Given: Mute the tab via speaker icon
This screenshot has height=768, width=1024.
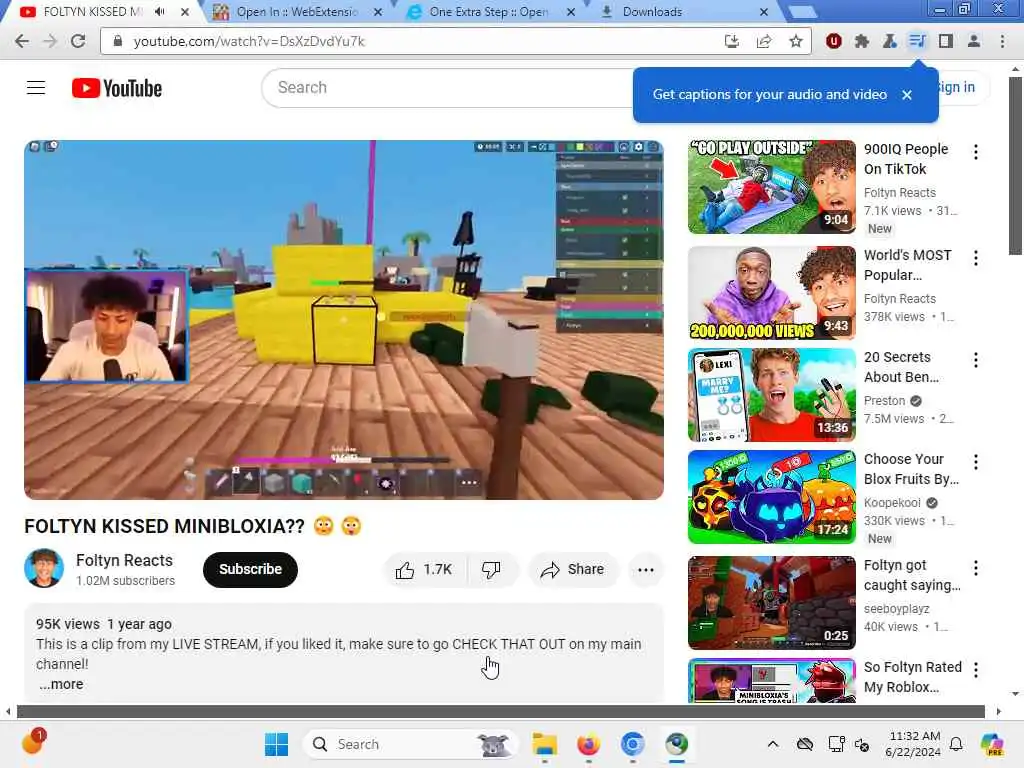Looking at the screenshot, I should coord(160,12).
